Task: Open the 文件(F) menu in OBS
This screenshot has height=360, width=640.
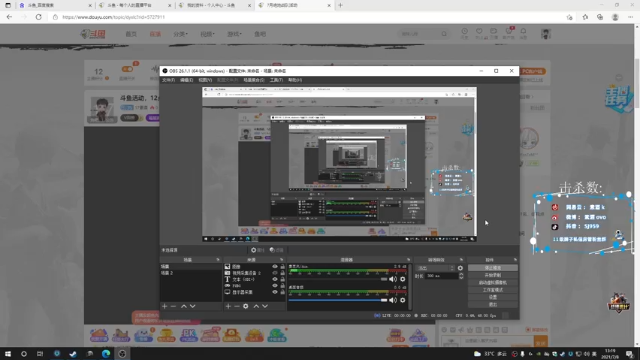Action: 168,80
